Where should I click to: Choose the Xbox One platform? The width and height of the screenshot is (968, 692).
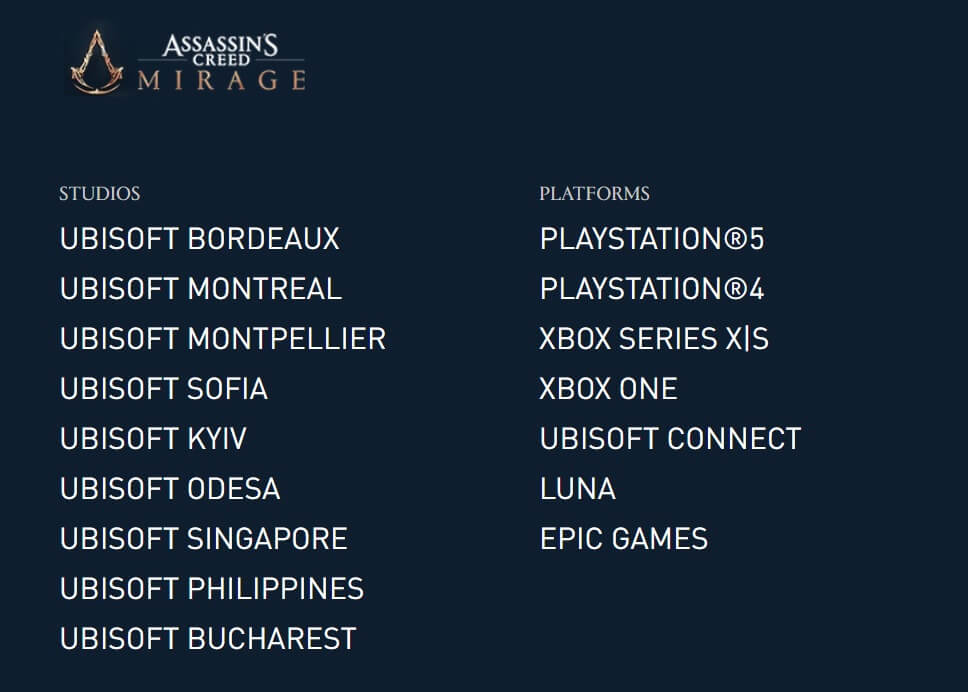pyautogui.click(x=608, y=389)
